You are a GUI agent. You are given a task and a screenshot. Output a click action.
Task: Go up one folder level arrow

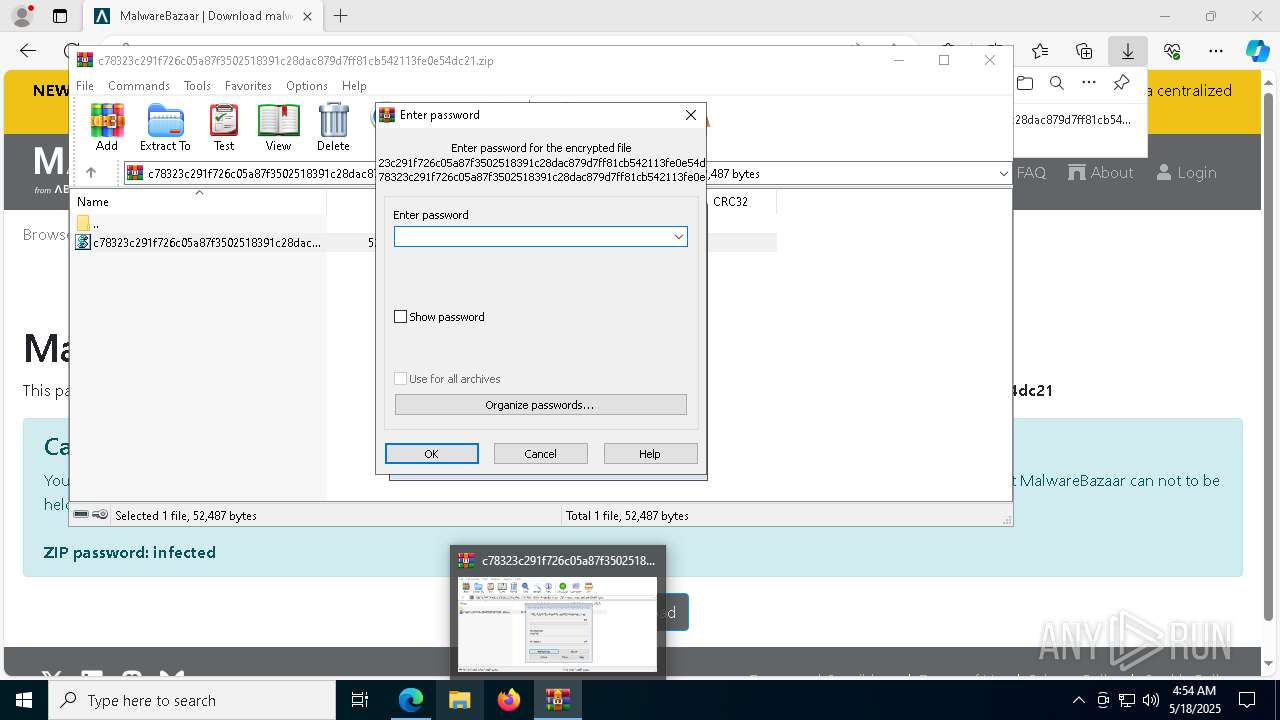click(91, 173)
